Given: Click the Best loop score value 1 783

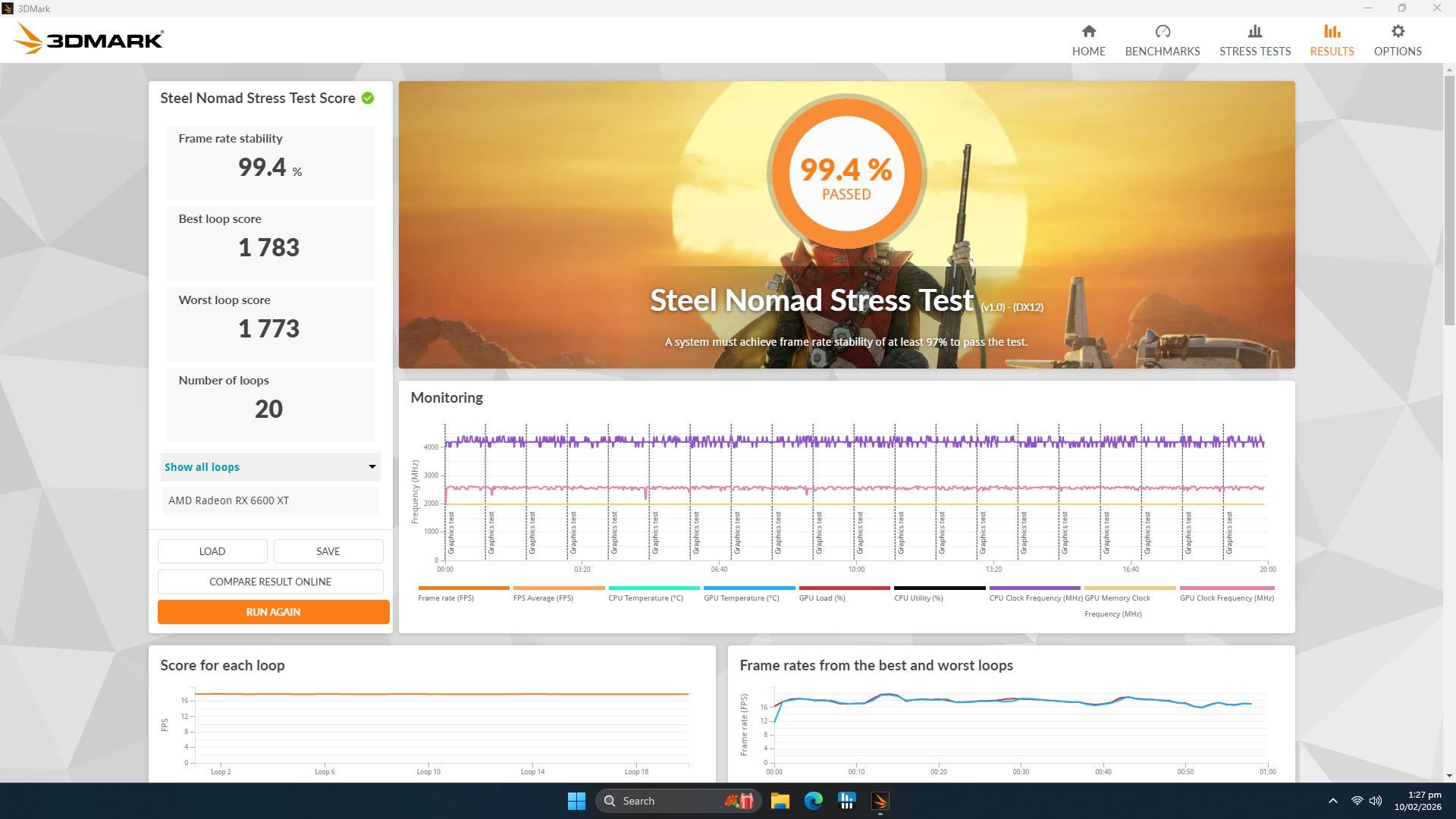Looking at the screenshot, I should [268, 248].
